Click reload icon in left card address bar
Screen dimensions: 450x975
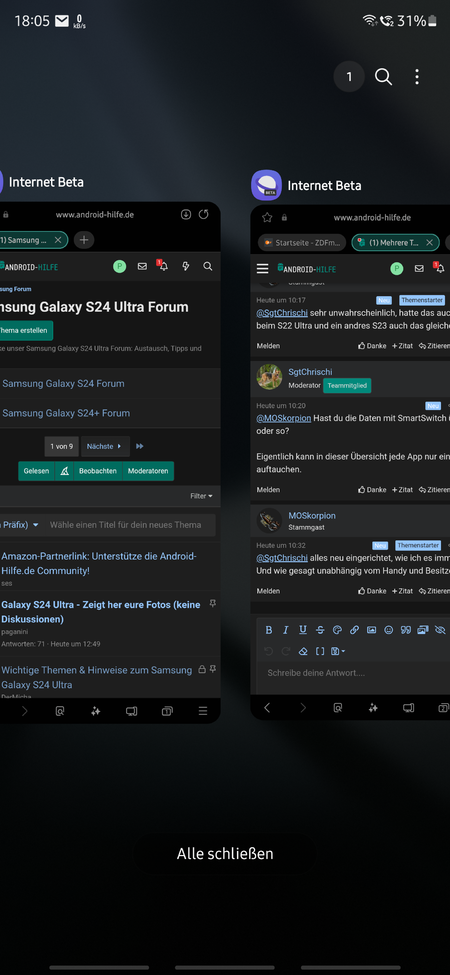pyautogui.click(x=203, y=215)
